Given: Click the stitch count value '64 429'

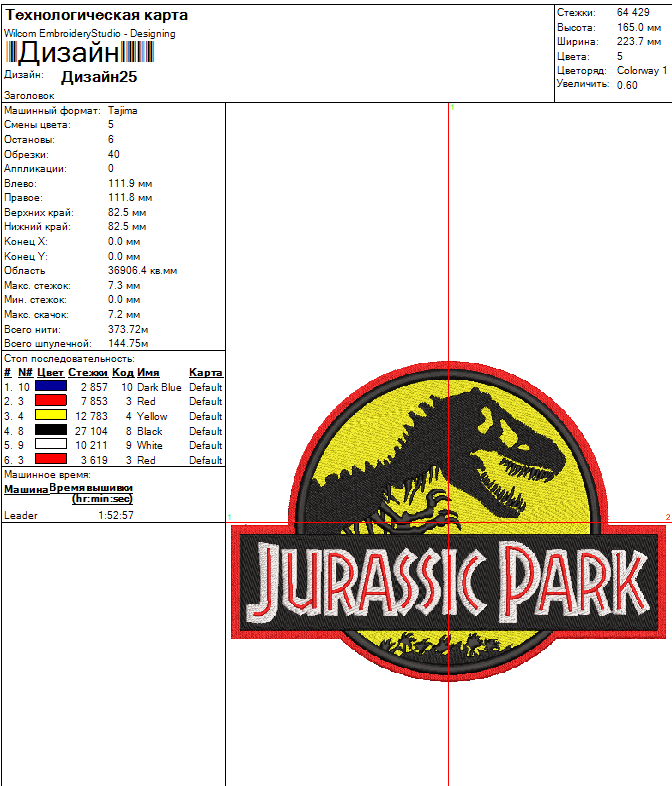Looking at the screenshot, I should (x=633, y=13).
